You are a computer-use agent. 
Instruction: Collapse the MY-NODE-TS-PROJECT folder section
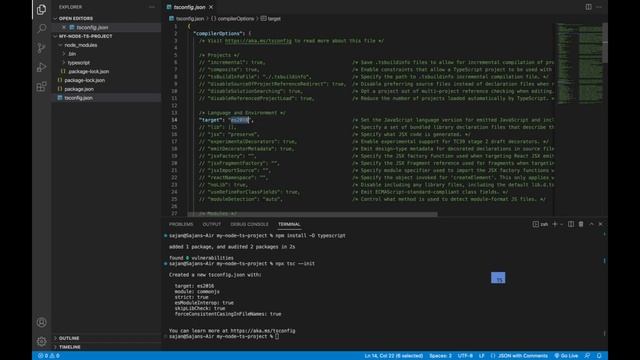click(85, 36)
